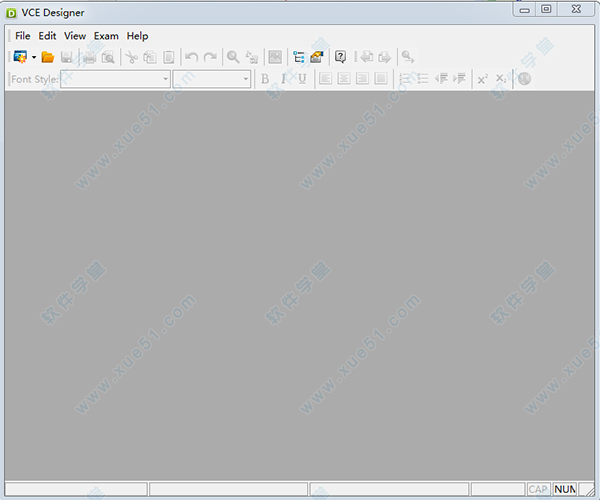Click the previous question arrow icon
The width and height of the screenshot is (600, 500).
tap(367, 57)
